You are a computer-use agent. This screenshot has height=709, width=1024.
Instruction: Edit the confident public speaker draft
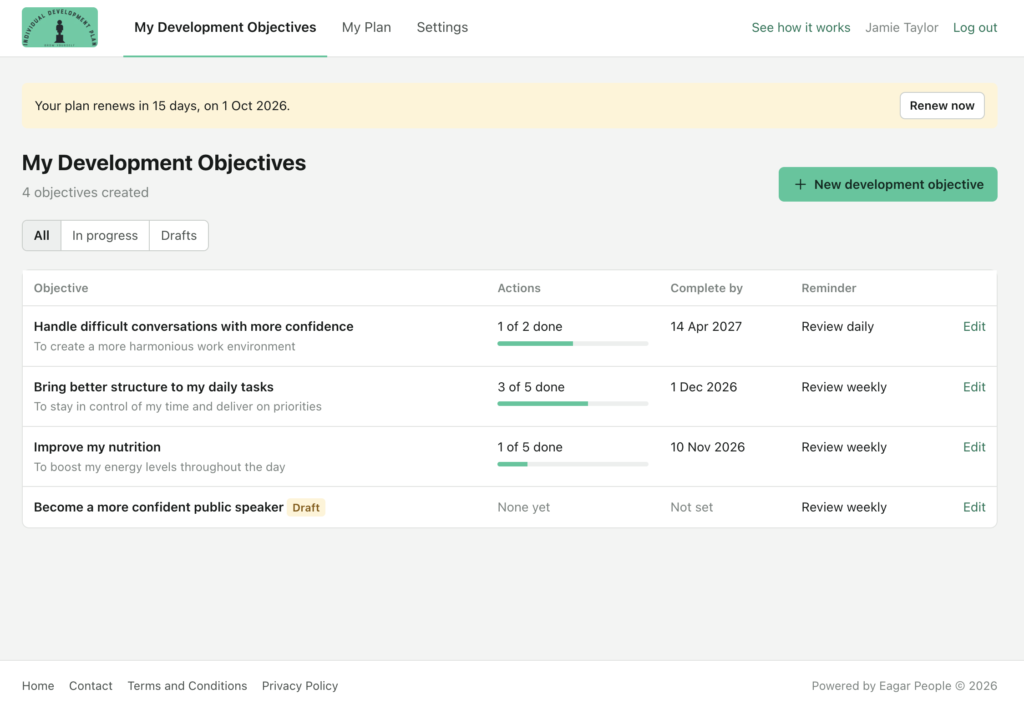pyautogui.click(x=974, y=507)
